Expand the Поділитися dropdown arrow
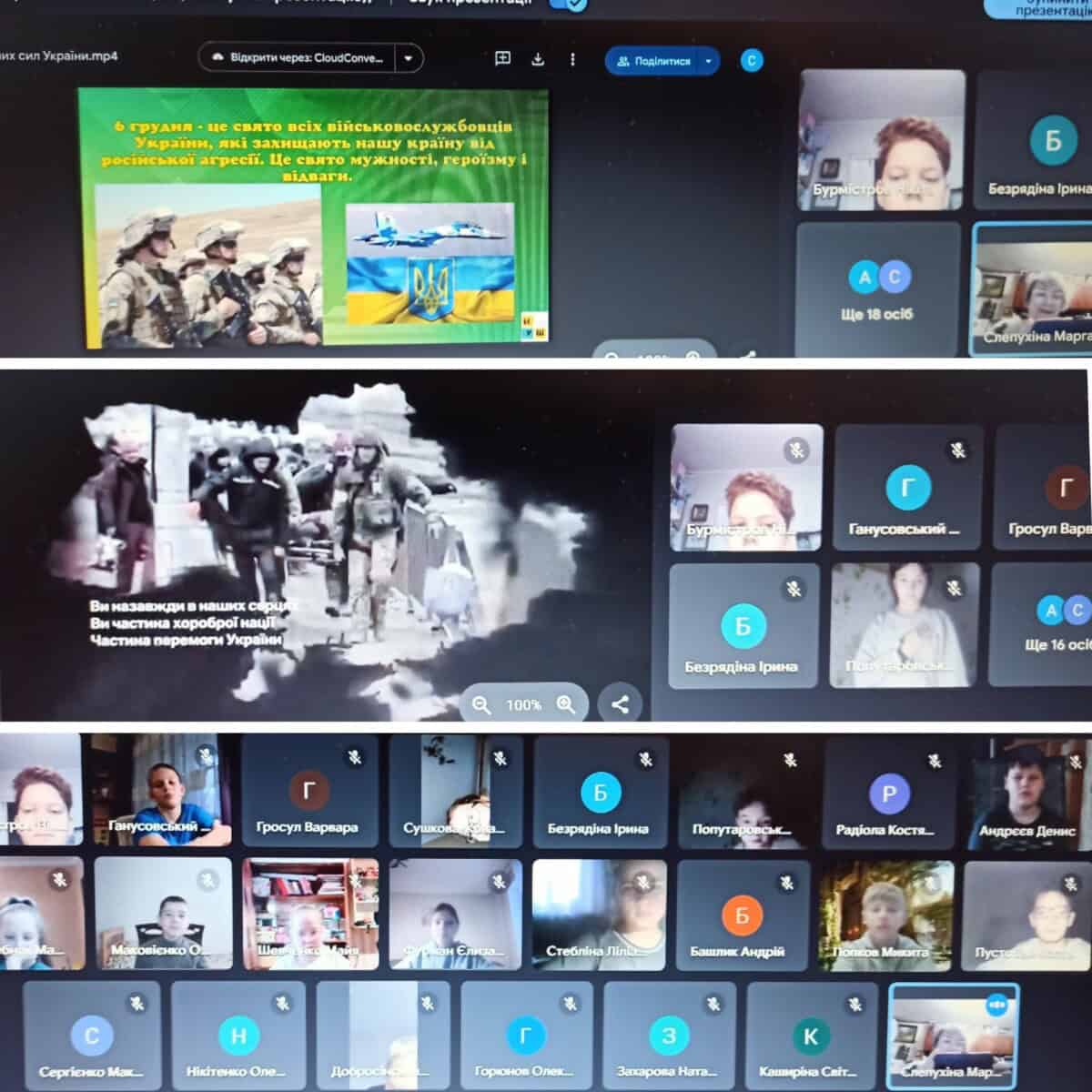 point(708,61)
